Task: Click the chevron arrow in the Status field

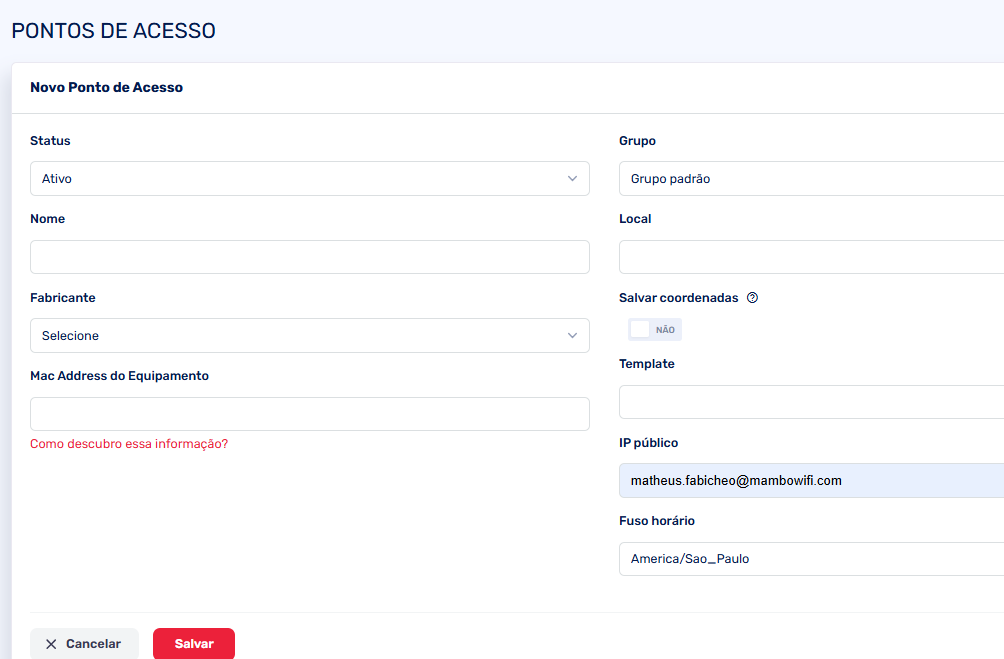Action: pos(572,179)
